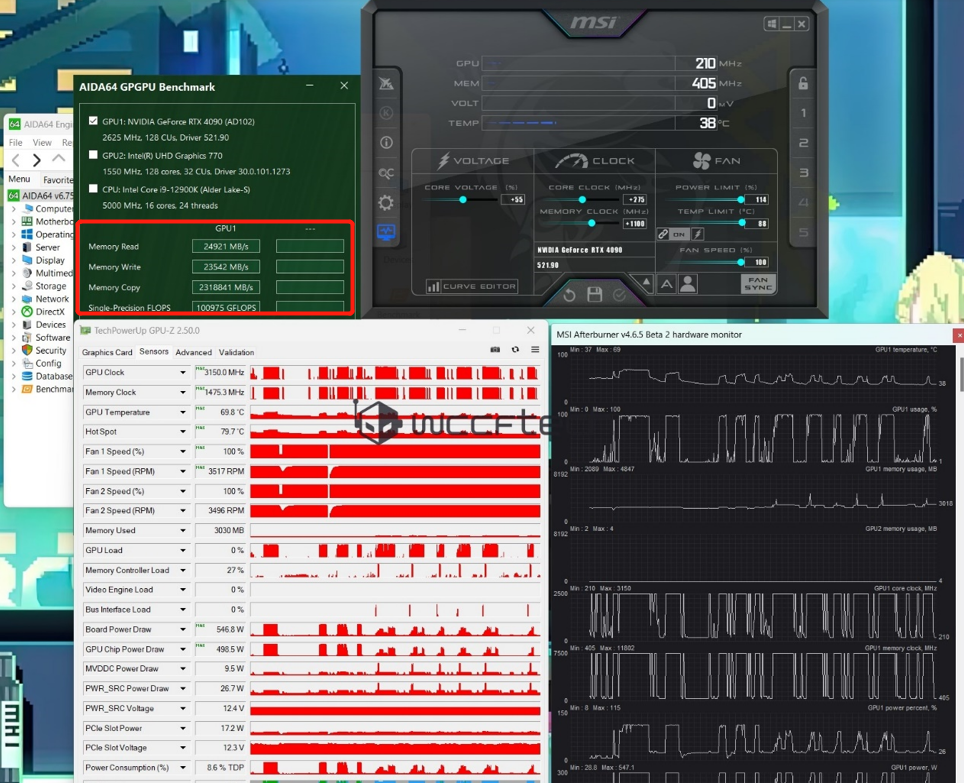This screenshot has width=964, height=783.
Task: Open Afterburner settings gear
Action: (386, 202)
